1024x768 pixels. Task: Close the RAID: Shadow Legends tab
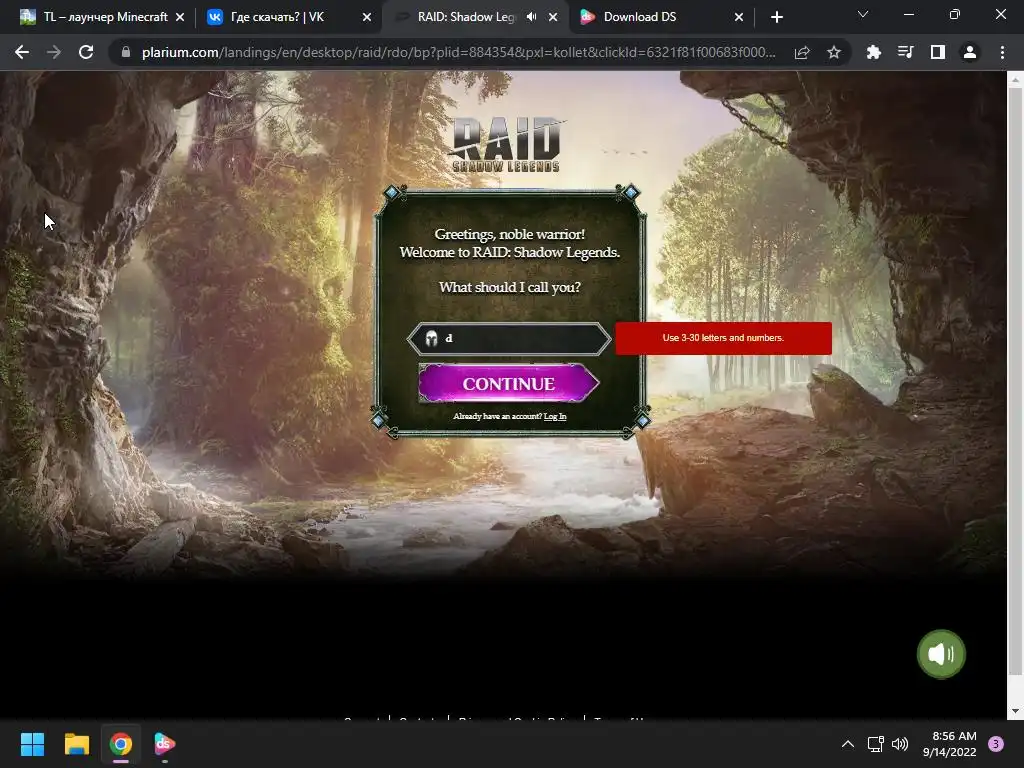[553, 17]
